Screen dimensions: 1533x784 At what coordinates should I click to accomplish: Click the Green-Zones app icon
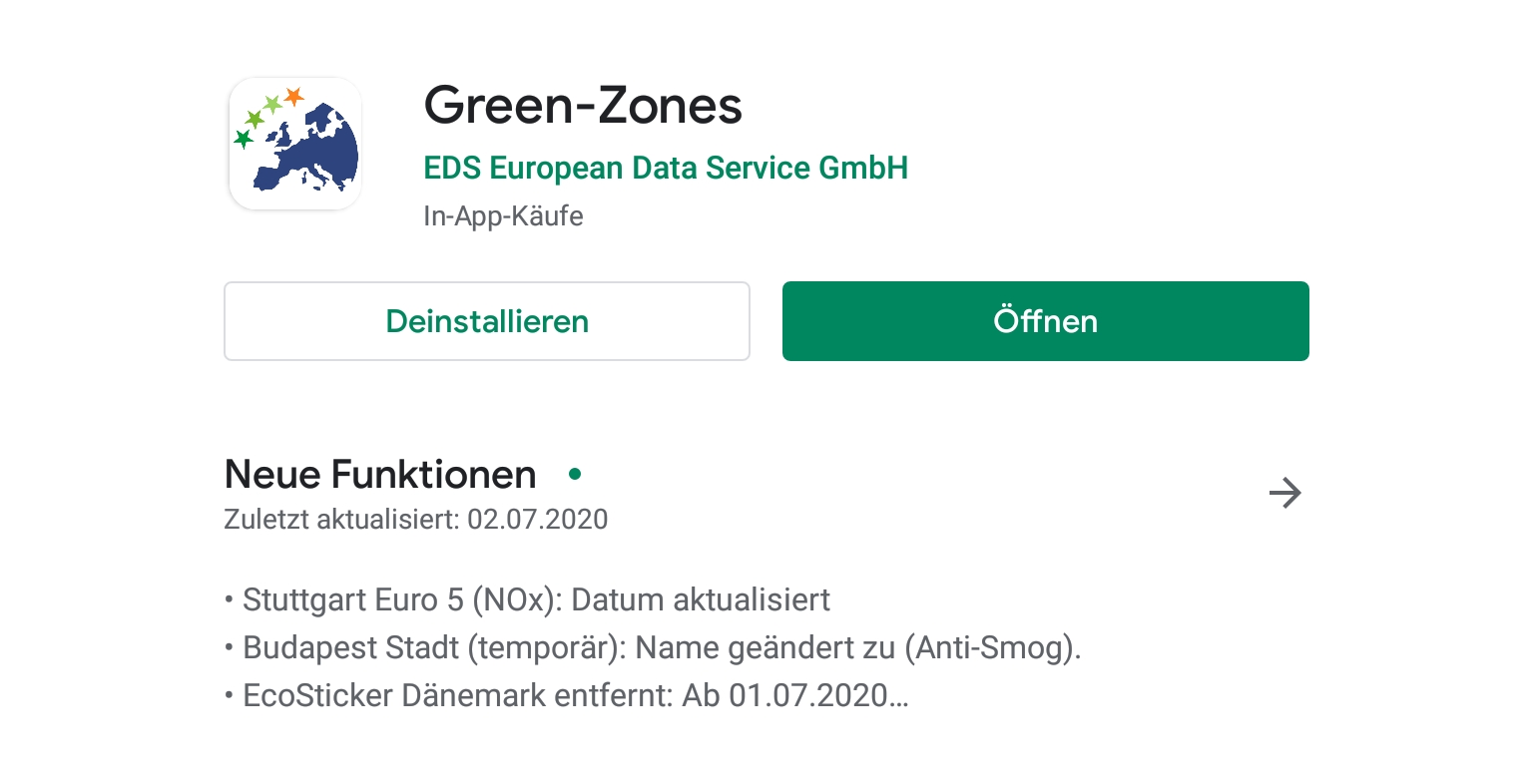[295, 144]
